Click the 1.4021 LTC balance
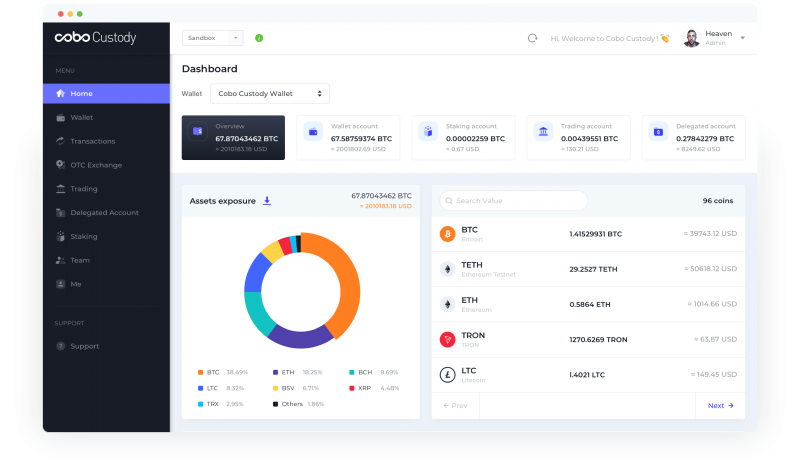Image resolution: width=800 pixels, height=475 pixels. point(587,374)
